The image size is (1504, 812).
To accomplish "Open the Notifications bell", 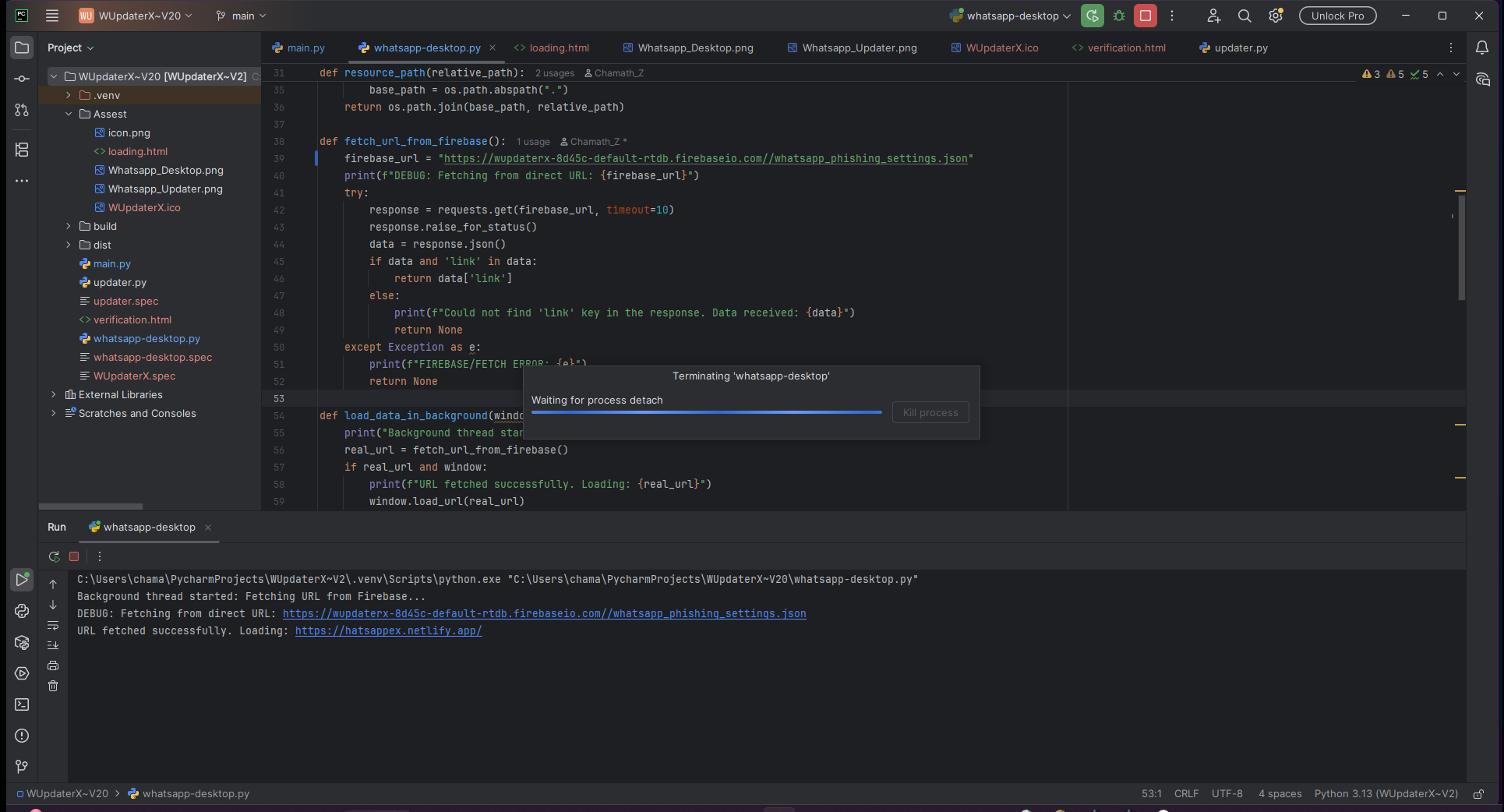I will pyautogui.click(x=1482, y=48).
